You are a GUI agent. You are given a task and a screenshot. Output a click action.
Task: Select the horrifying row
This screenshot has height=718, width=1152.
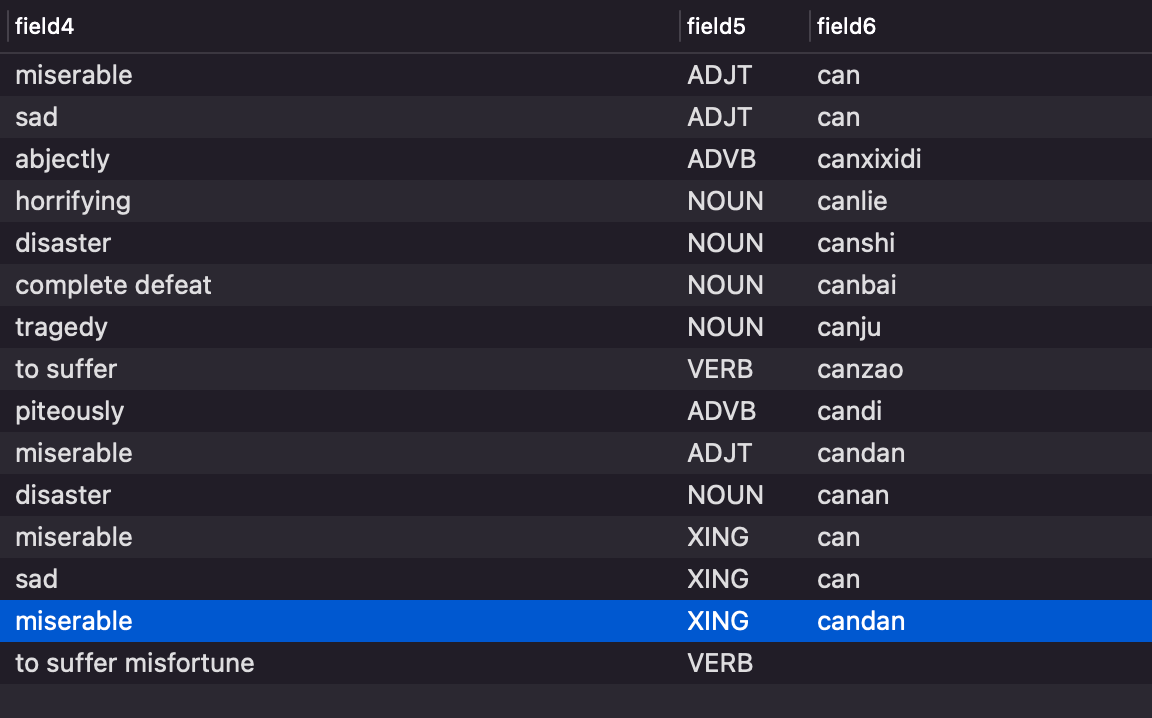[576, 201]
